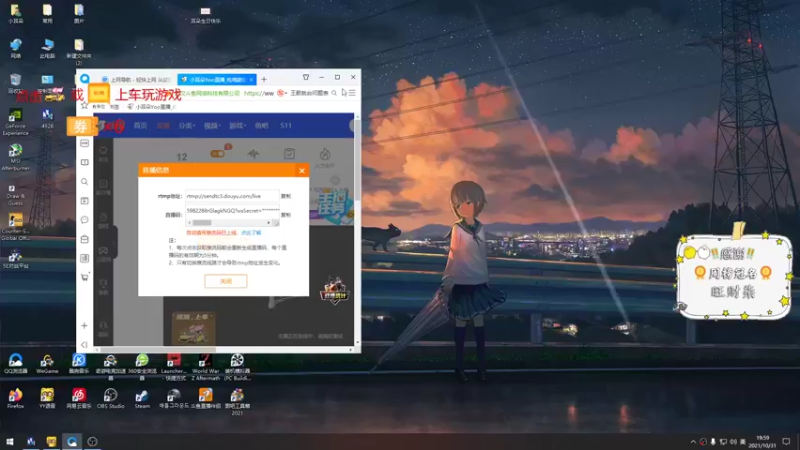
Task: Click the waveform icon above the dialog
Action: point(253,154)
